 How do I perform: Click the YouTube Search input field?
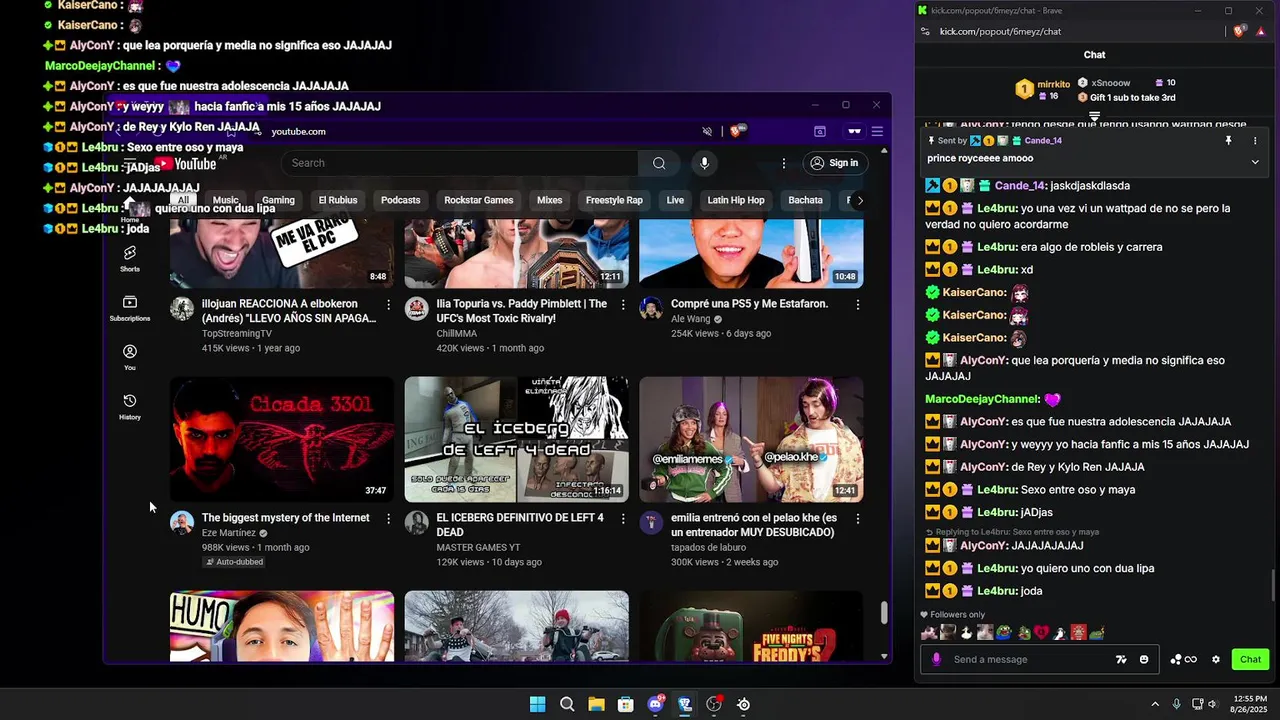click(x=460, y=163)
